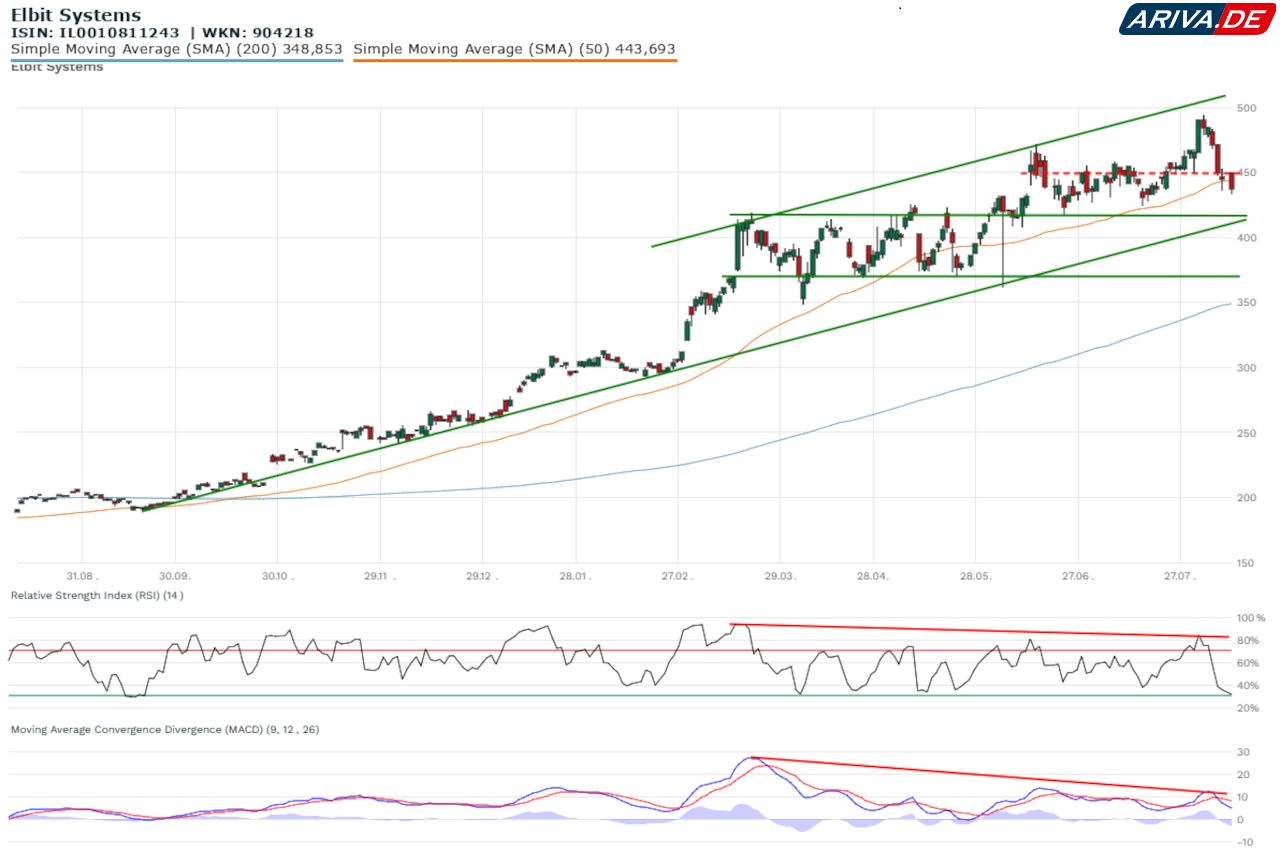Click the 300 price axis label
The width and height of the screenshot is (1280, 850).
[x=1246, y=368]
